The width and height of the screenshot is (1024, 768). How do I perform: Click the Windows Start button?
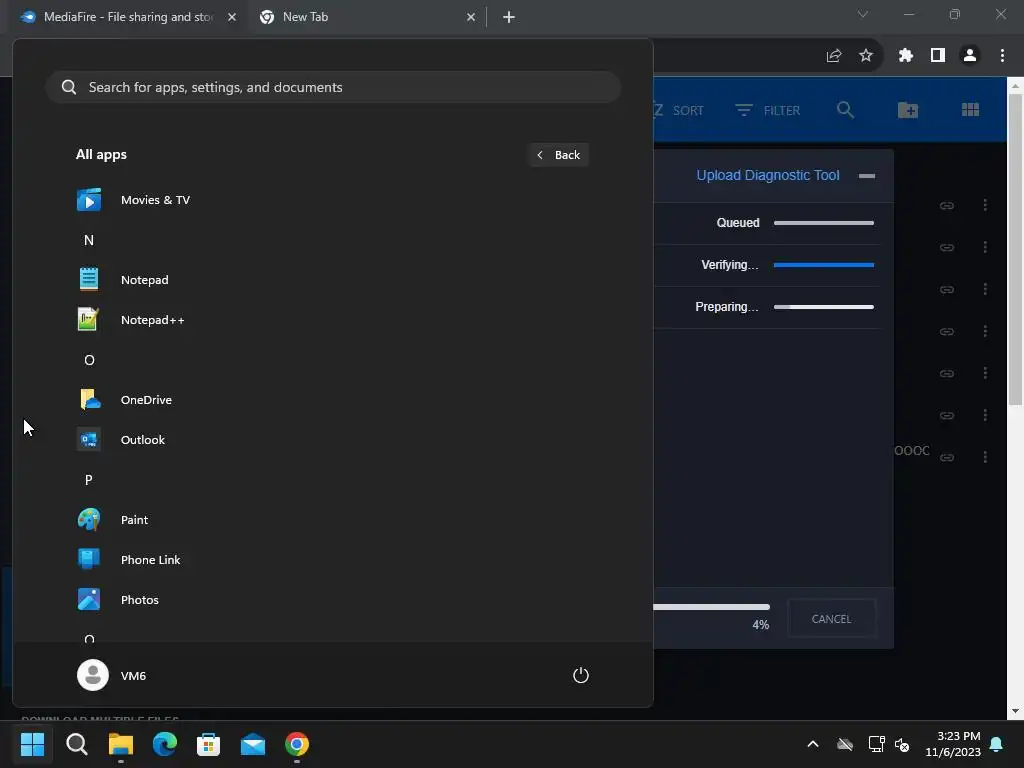click(x=32, y=744)
